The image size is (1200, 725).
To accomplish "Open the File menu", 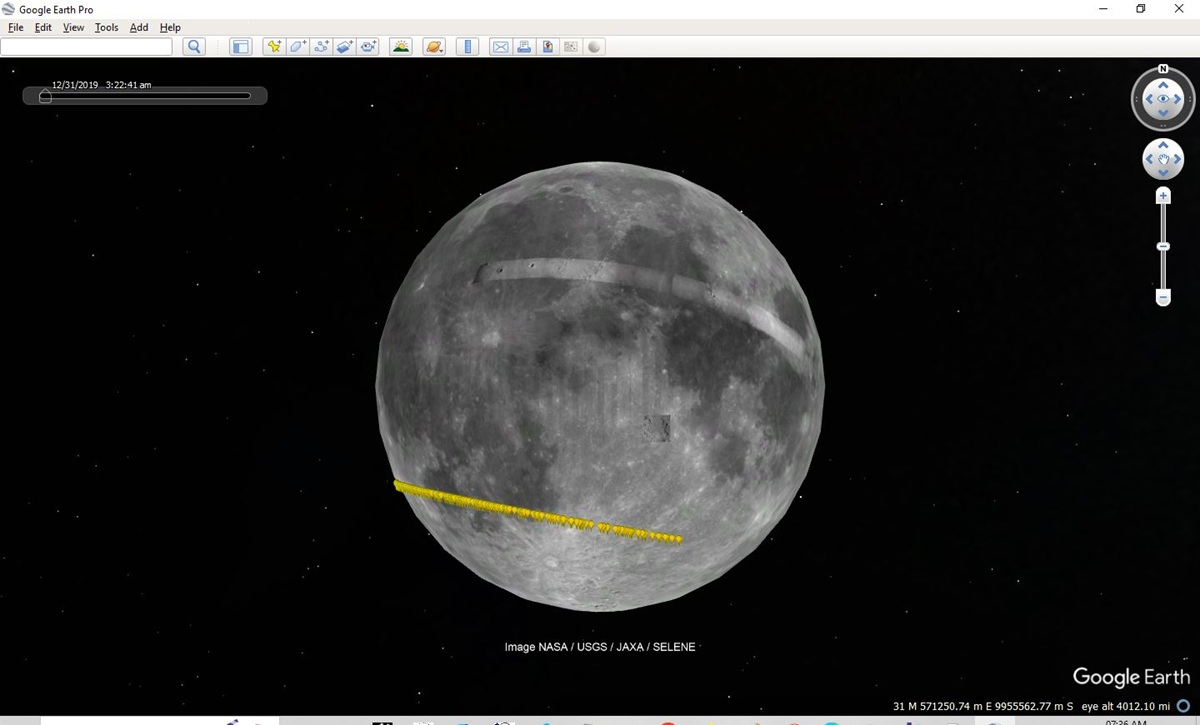I will pos(15,27).
